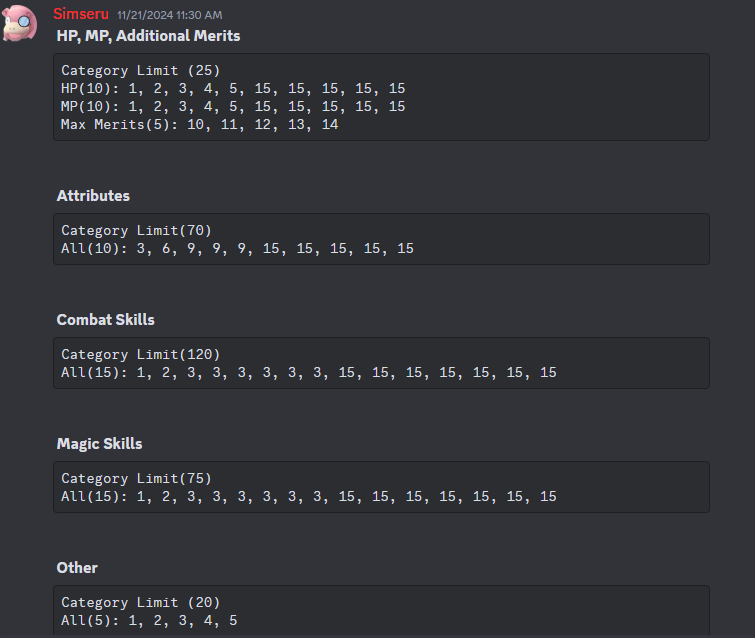Click the All(5) line under Other
The image size is (755, 638).
click(x=149, y=621)
